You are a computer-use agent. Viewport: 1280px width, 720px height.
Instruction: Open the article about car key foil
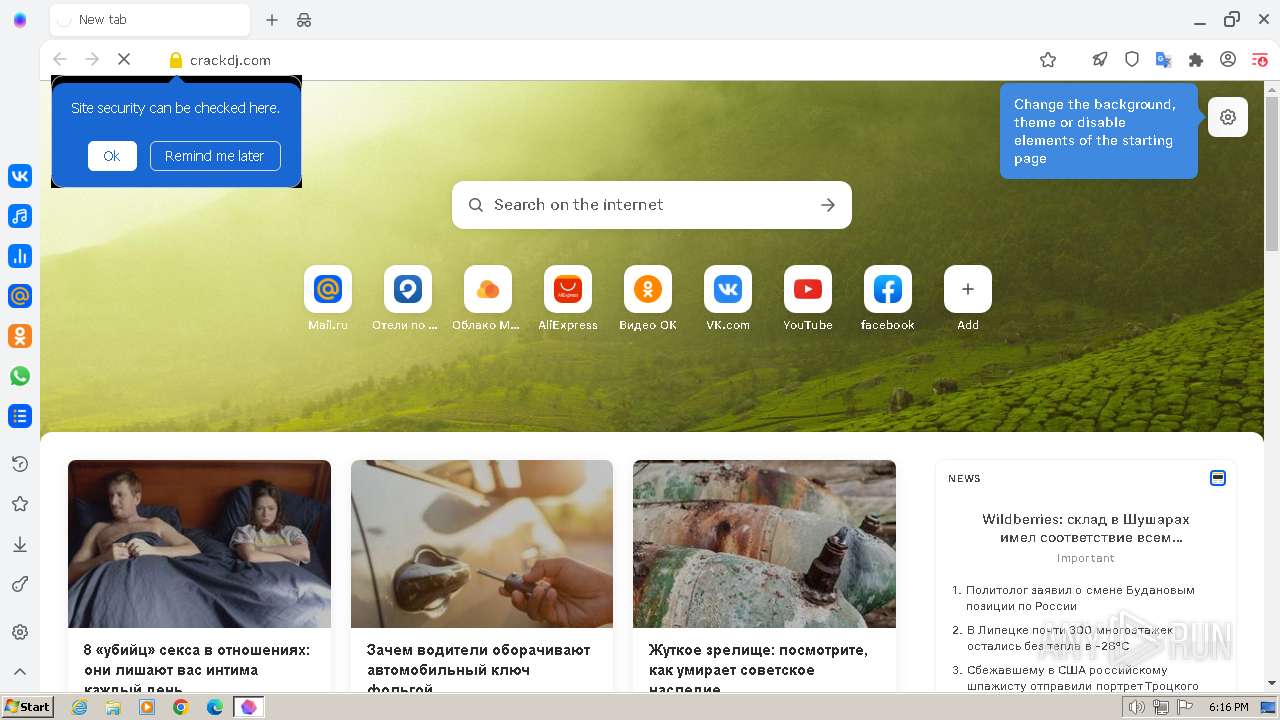(x=482, y=575)
